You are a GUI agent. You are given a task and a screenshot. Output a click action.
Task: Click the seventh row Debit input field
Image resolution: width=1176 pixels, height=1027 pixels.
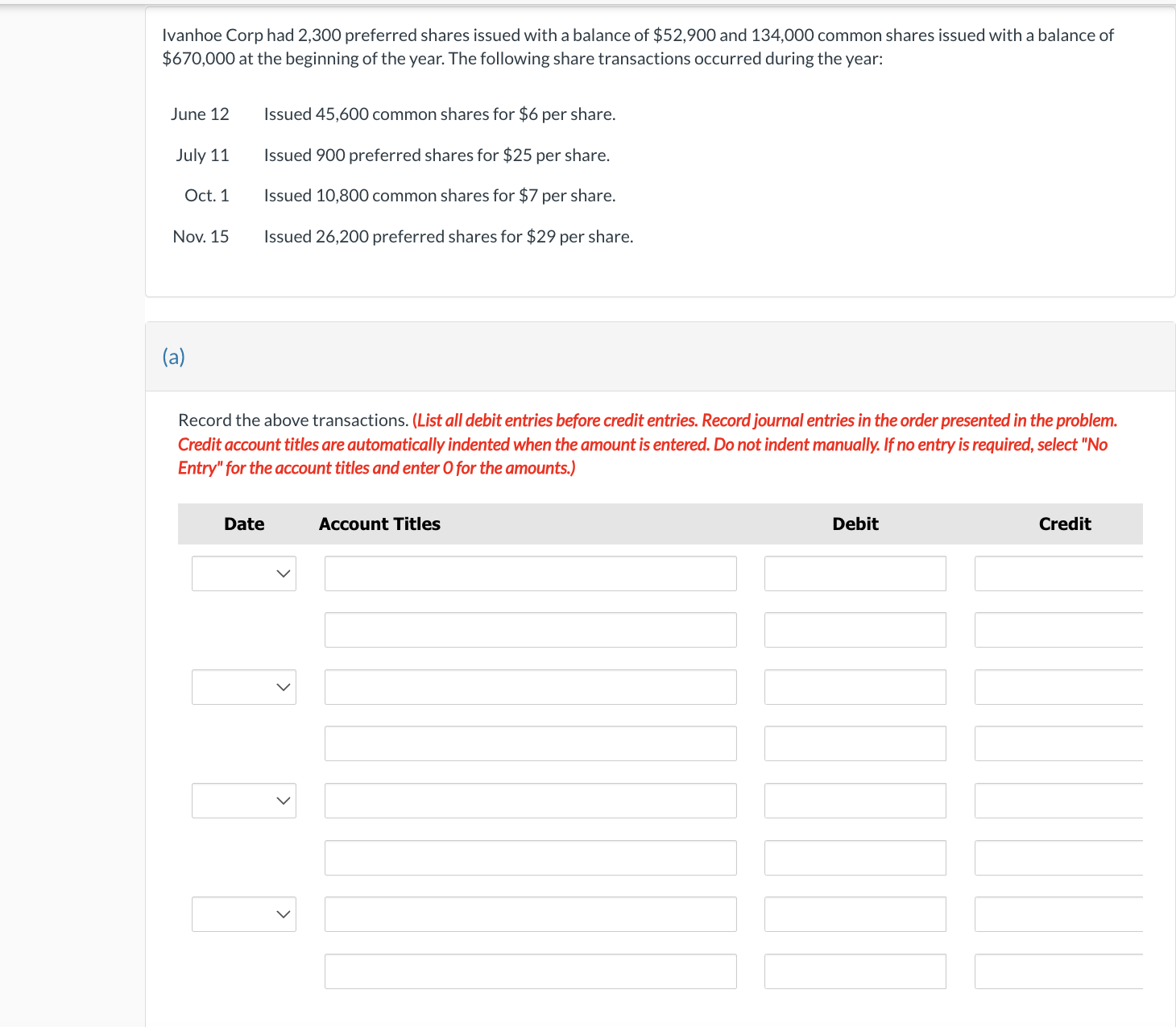[855, 914]
